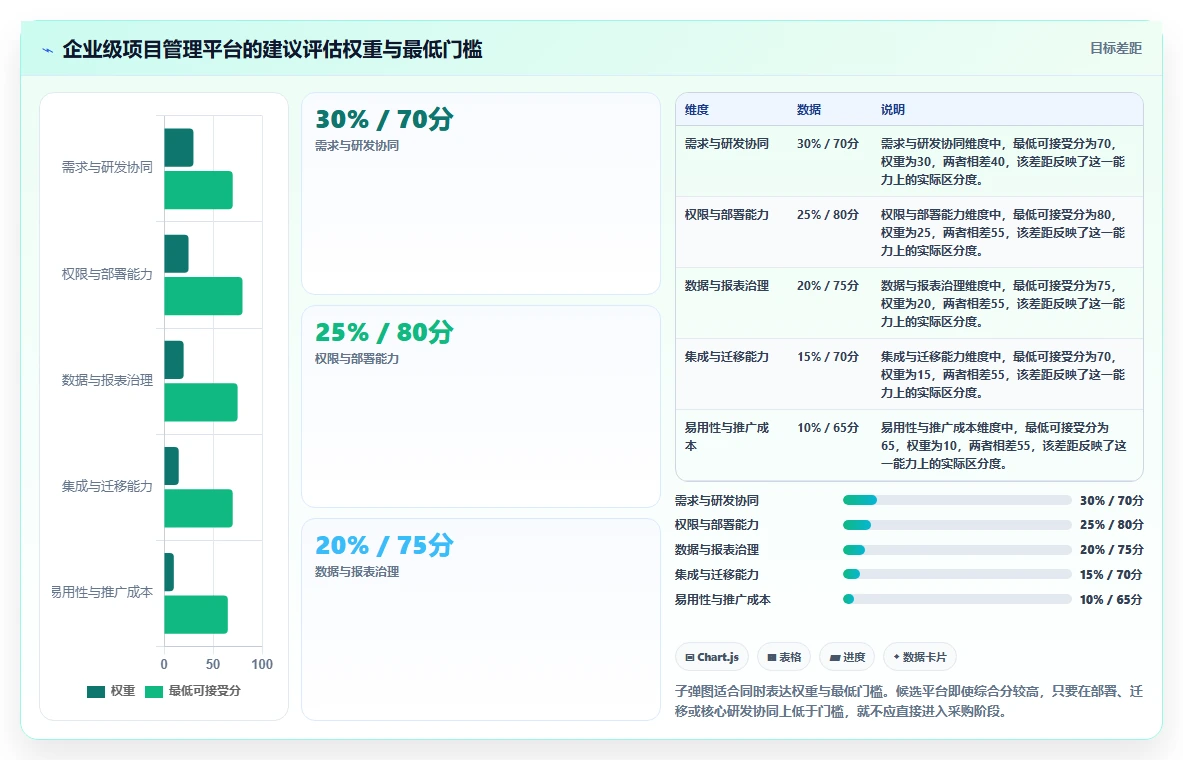Screen dimensions: 1183x760
Task: Click the 目标差距 label in header
Action: click(1115, 48)
